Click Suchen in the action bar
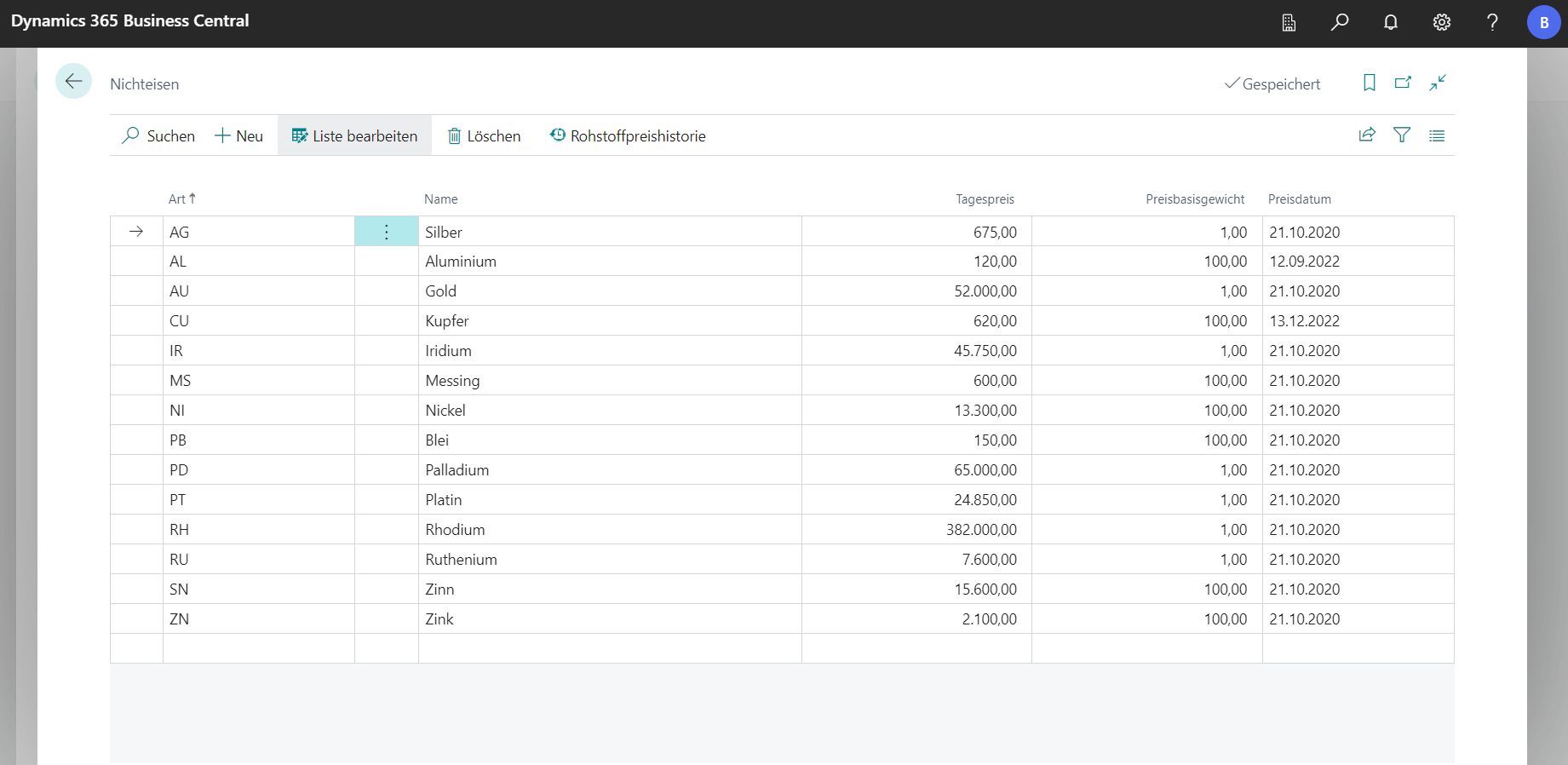Image resolution: width=1568 pixels, height=765 pixels. pyautogui.click(x=158, y=135)
